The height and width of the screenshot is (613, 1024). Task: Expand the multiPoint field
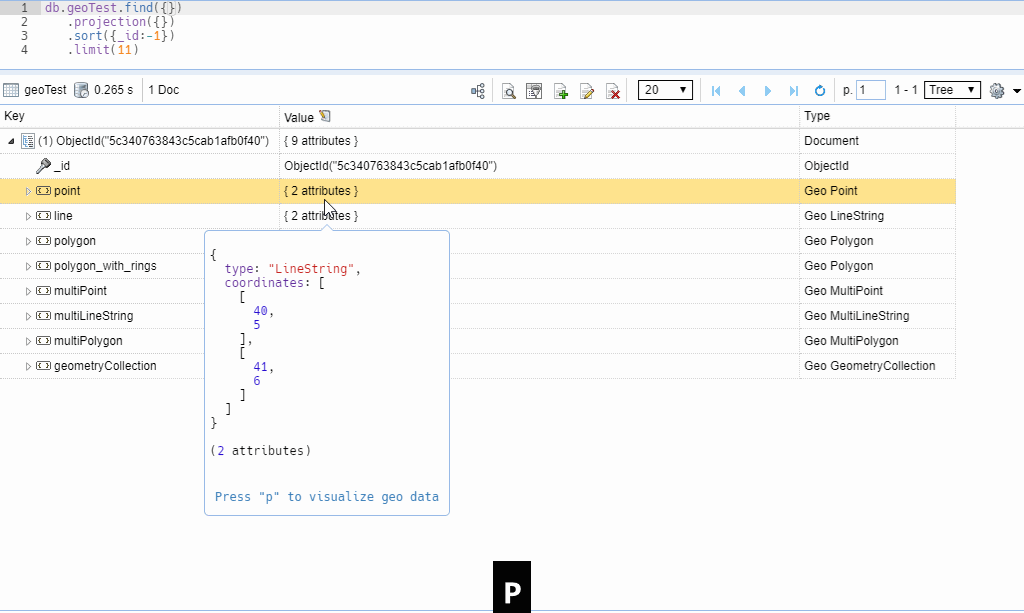(28, 291)
